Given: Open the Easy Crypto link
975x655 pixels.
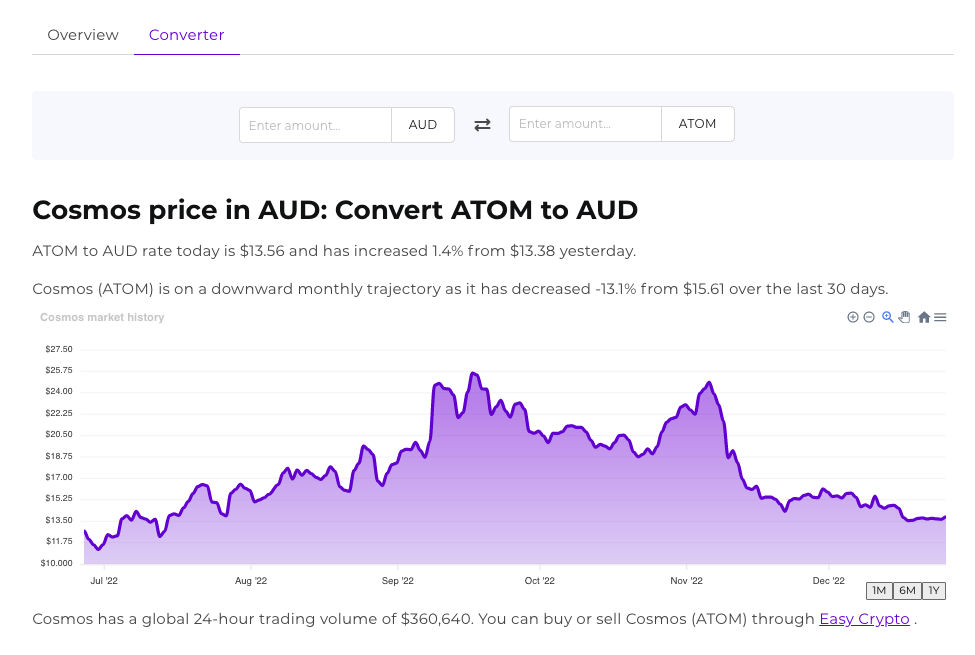Looking at the screenshot, I should [x=864, y=619].
